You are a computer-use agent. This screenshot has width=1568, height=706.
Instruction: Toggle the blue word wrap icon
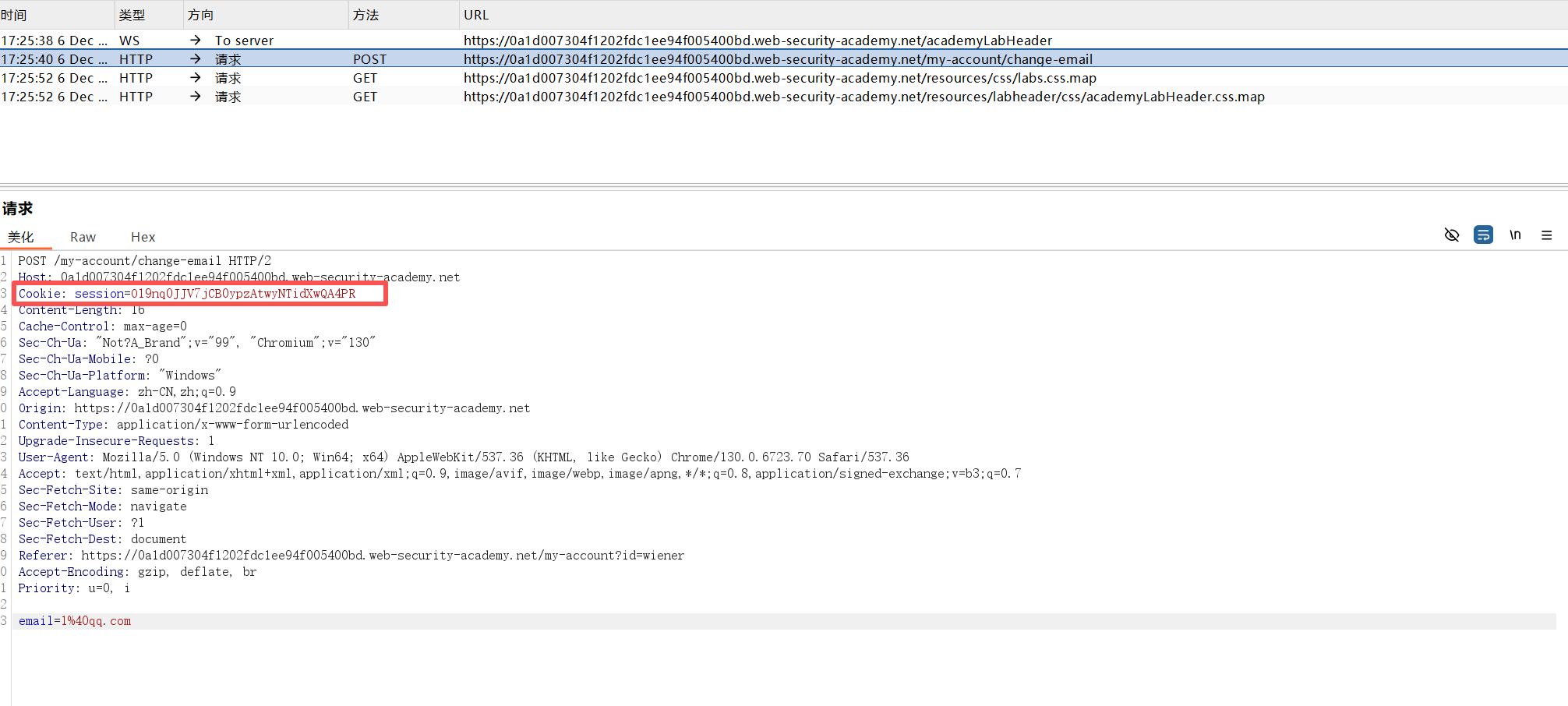click(x=1483, y=235)
